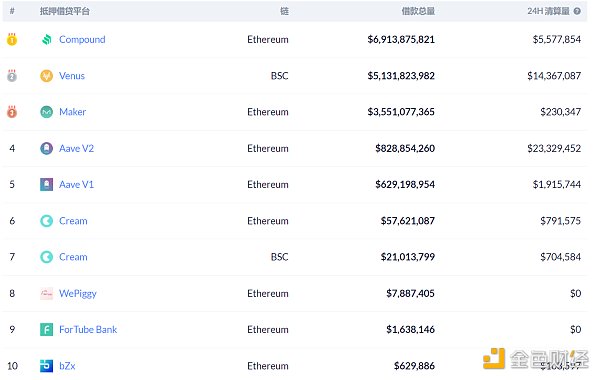
Task: Open the bZx platform link
Action: (67, 366)
